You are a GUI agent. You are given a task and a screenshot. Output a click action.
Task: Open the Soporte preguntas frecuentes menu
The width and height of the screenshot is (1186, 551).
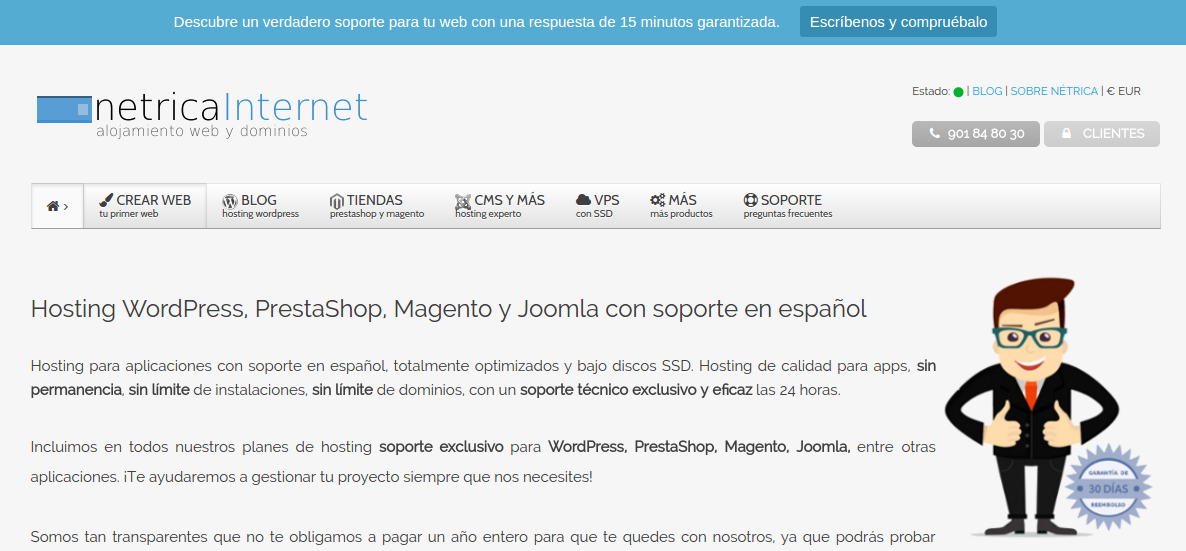point(787,206)
